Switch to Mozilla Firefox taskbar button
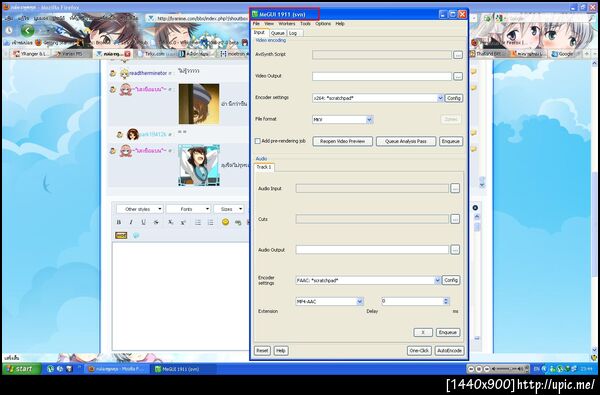Image resolution: width=600 pixels, height=395 pixels. pyautogui.click(x=117, y=369)
